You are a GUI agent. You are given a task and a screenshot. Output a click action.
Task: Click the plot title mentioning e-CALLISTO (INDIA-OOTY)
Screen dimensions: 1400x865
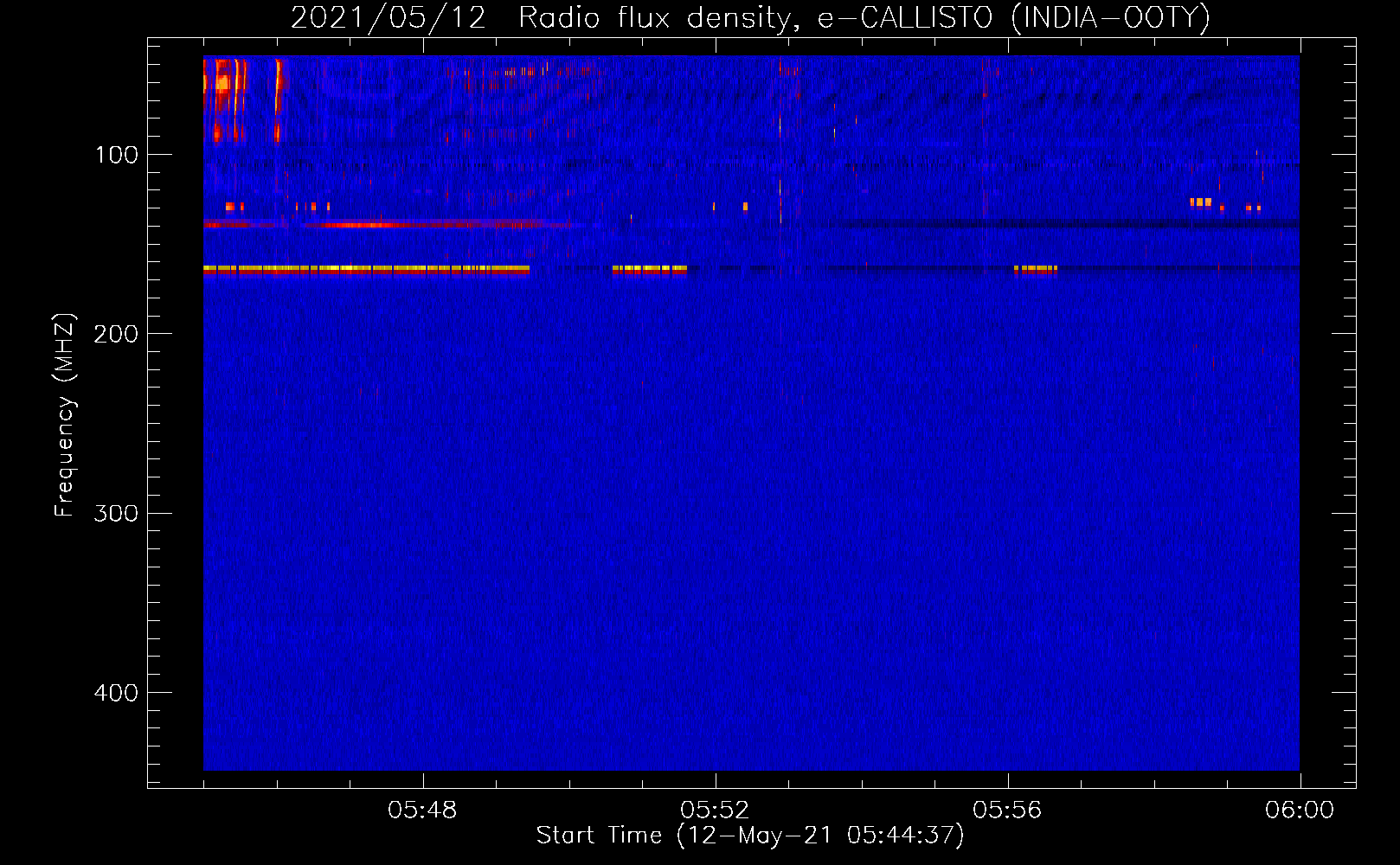point(750,17)
